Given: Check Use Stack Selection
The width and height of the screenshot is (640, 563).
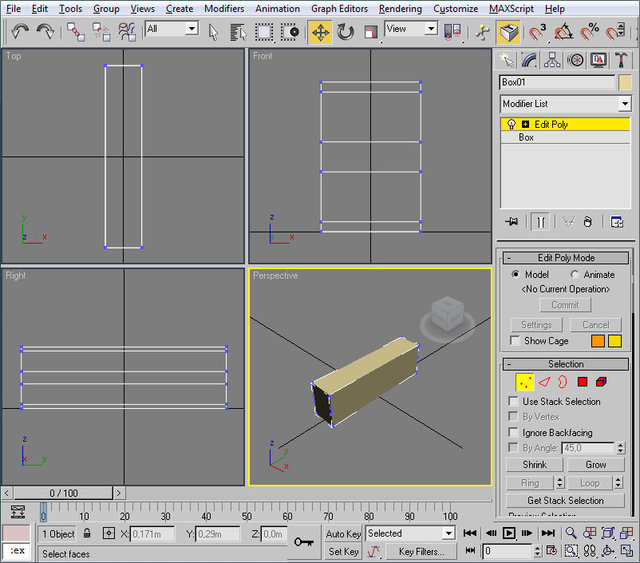Looking at the screenshot, I should tap(515, 401).
